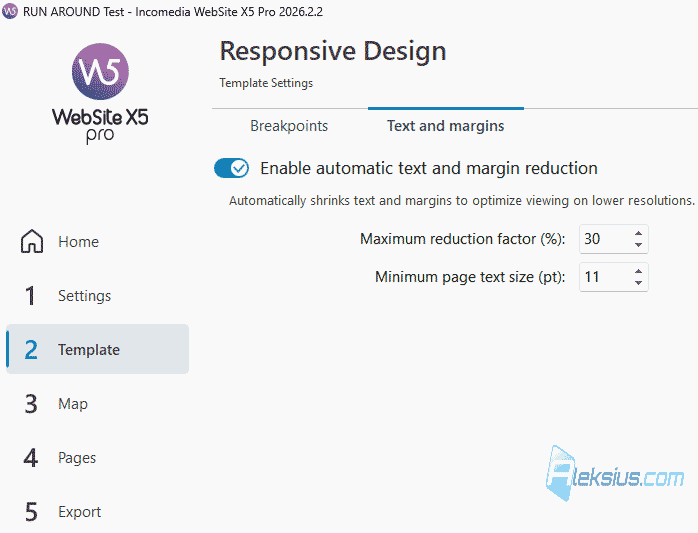Increase the minimum page text size
The height and width of the screenshot is (533, 698).
pos(638,271)
